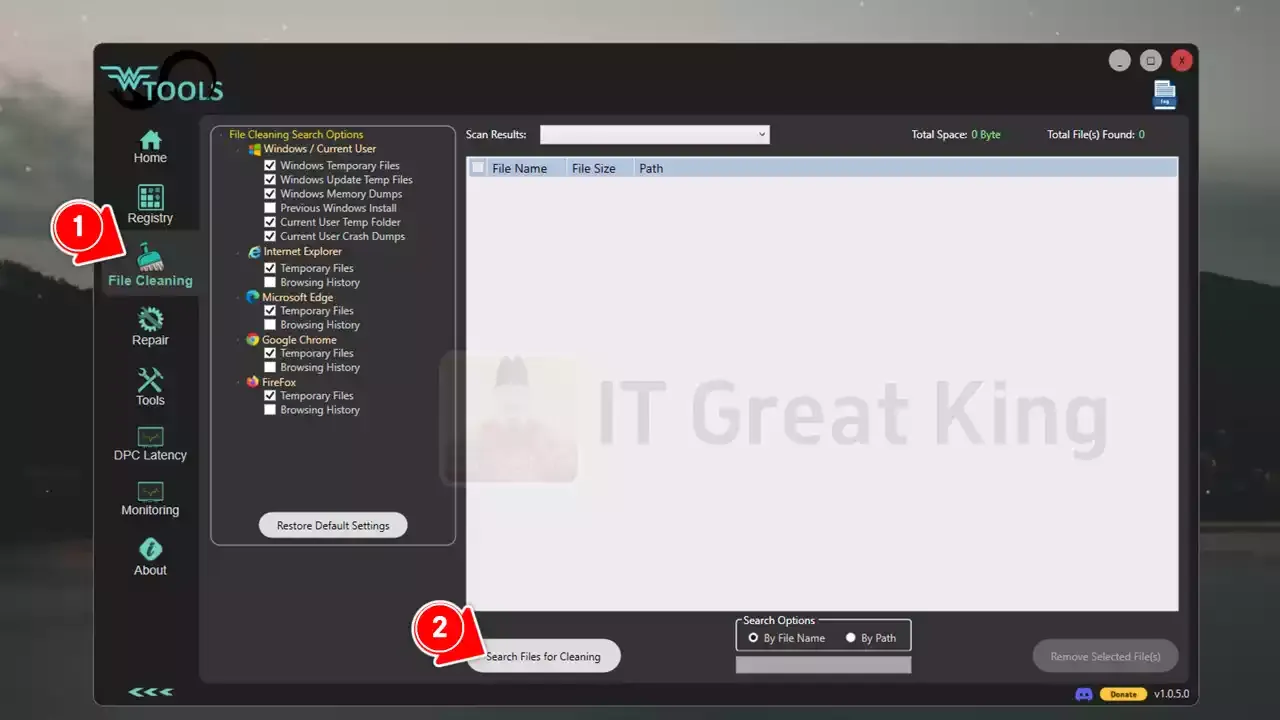1280x720 pixels.
Task: Minimize the WTools window
Action: [x=1119, y=61]
